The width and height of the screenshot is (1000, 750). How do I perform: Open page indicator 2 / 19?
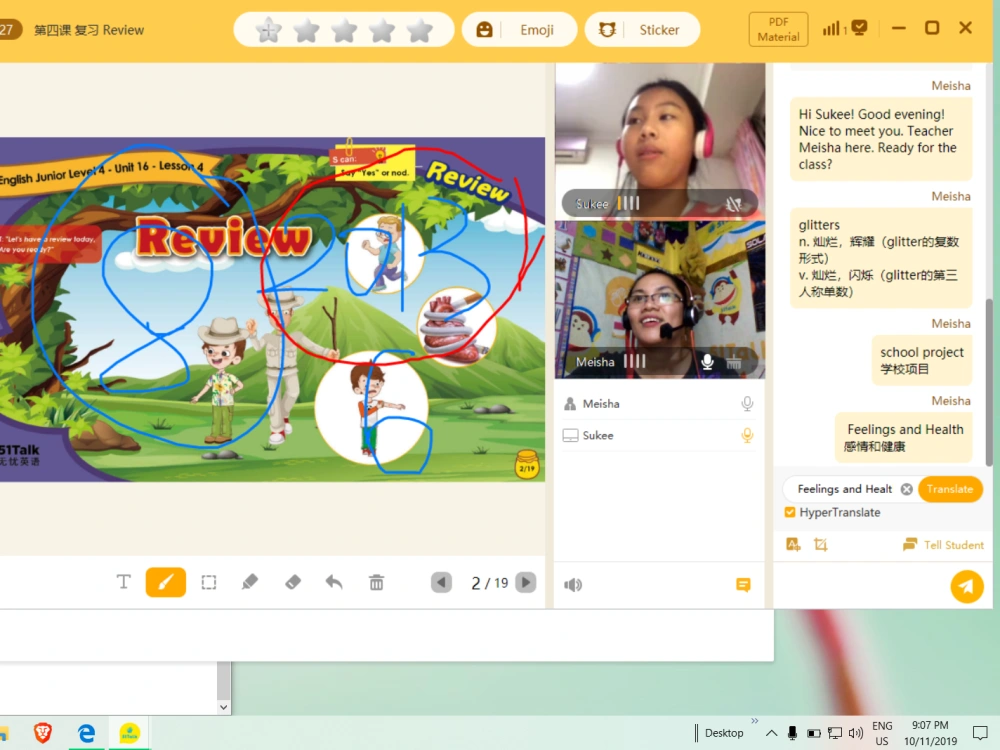pyautogui.click(x=489, y=583)
